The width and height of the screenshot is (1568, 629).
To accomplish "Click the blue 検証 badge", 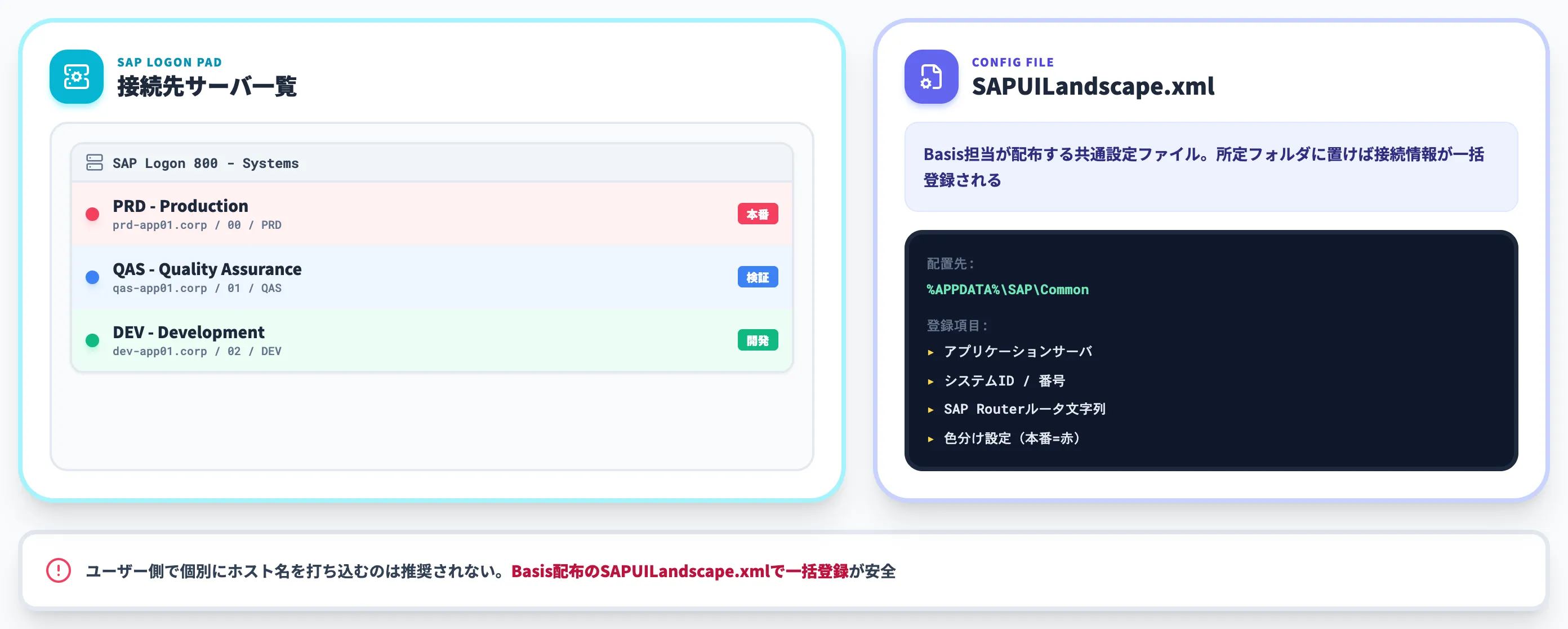I will tap(757, 277).
